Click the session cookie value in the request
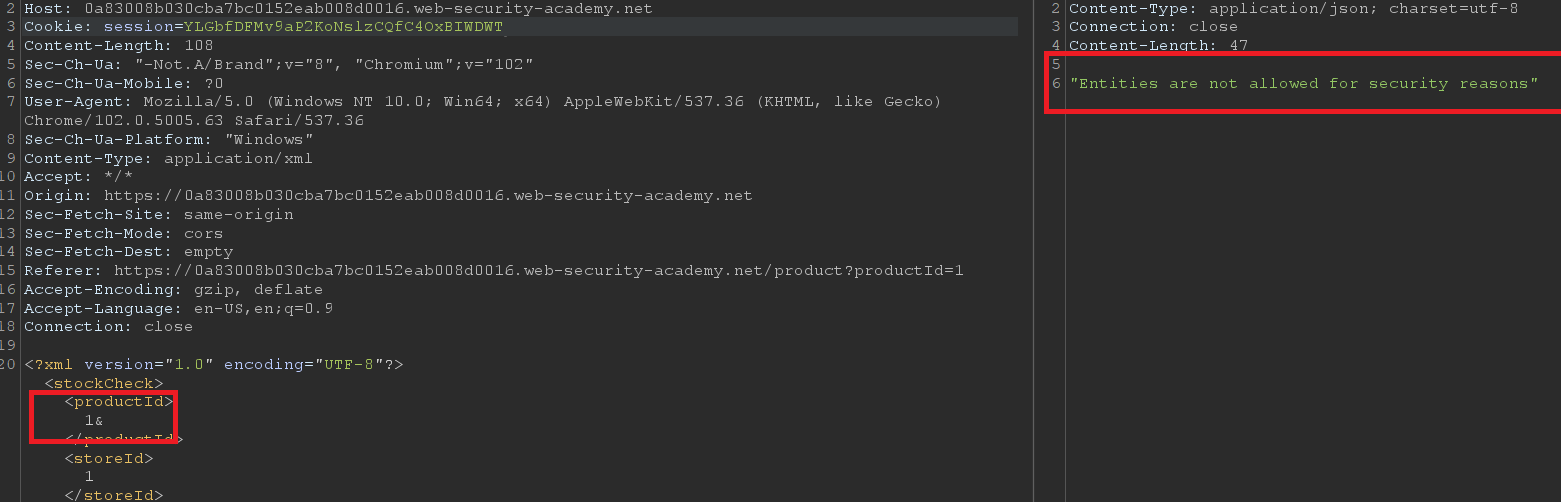This screenshot has width=1561, height=502. click(x=343, y=27)
